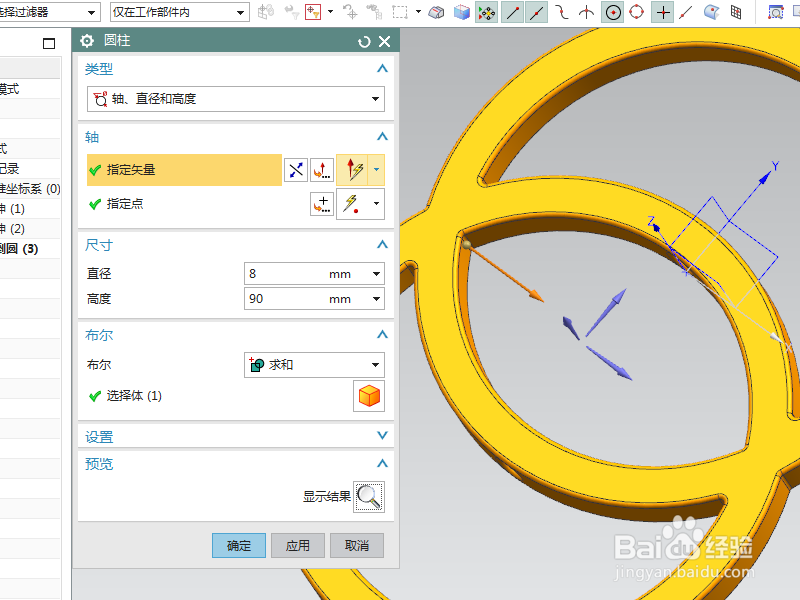Select the Line tool on the toolbar
This screenshot has width=800, height=600.
[510, 13]
